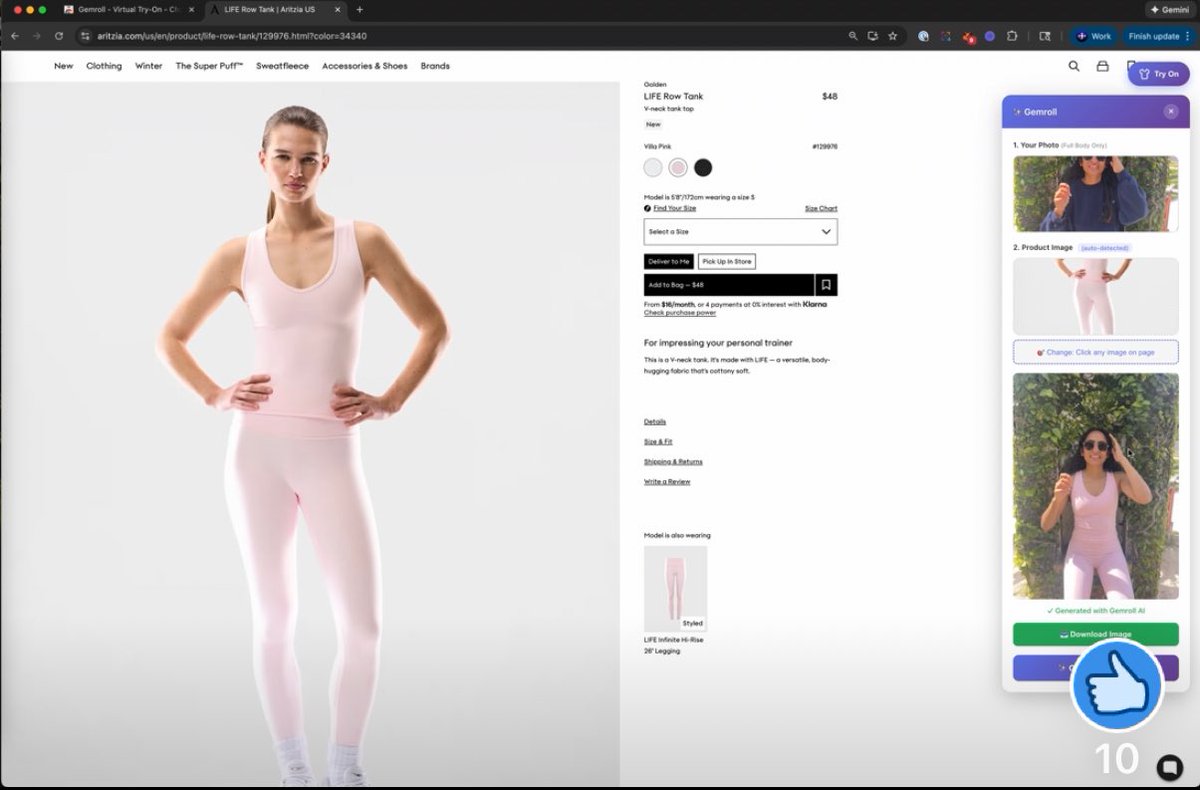Select the LIFE Row Tank Aritzia tab
Viewport: 1200px width, 790px height.
click(277, 9)
